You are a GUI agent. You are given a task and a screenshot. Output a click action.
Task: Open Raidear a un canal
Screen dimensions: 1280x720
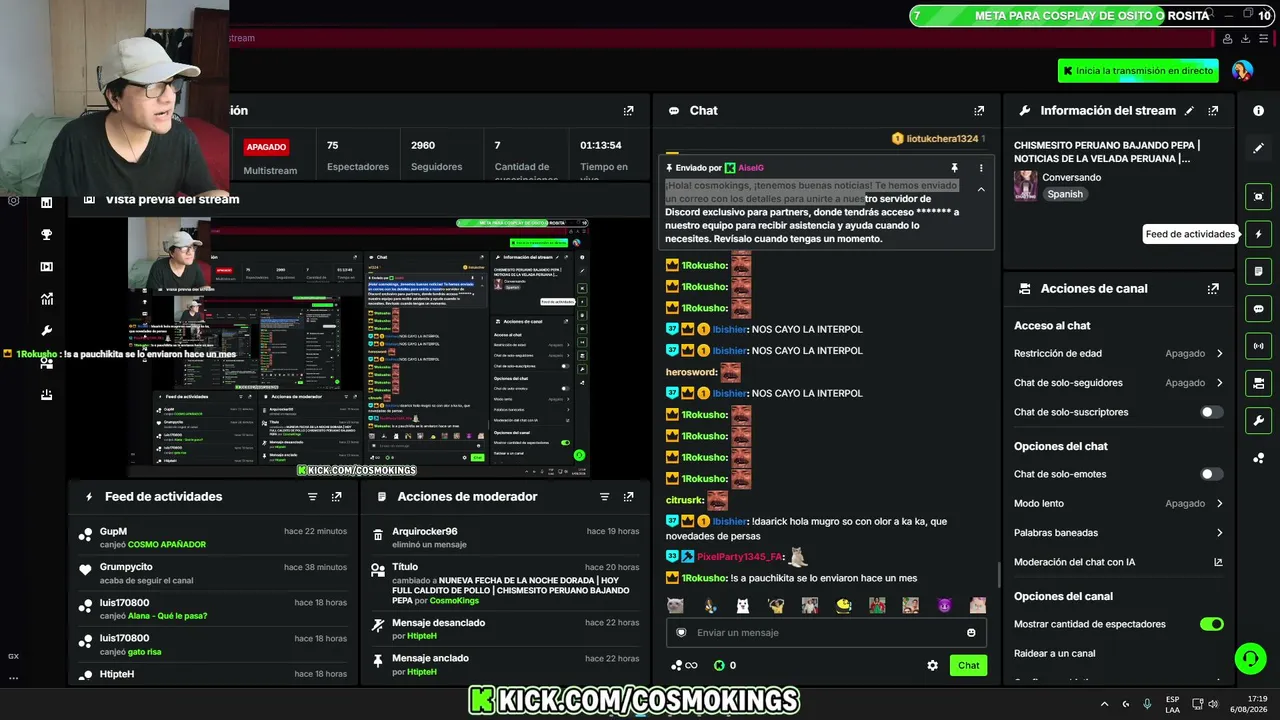coord(1119,654)
